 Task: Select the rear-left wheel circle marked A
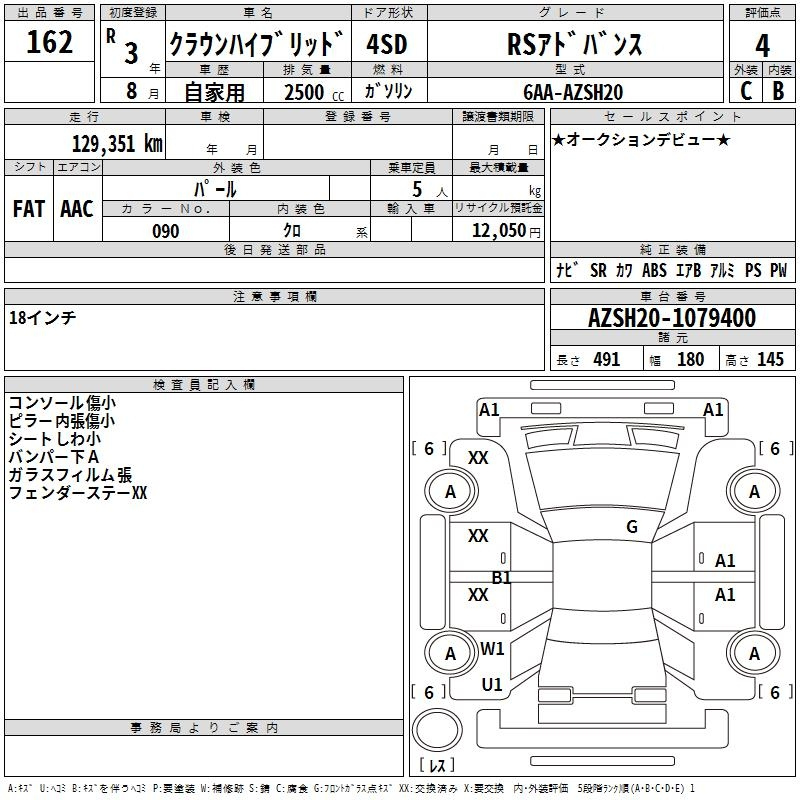[x=450, y=654]
